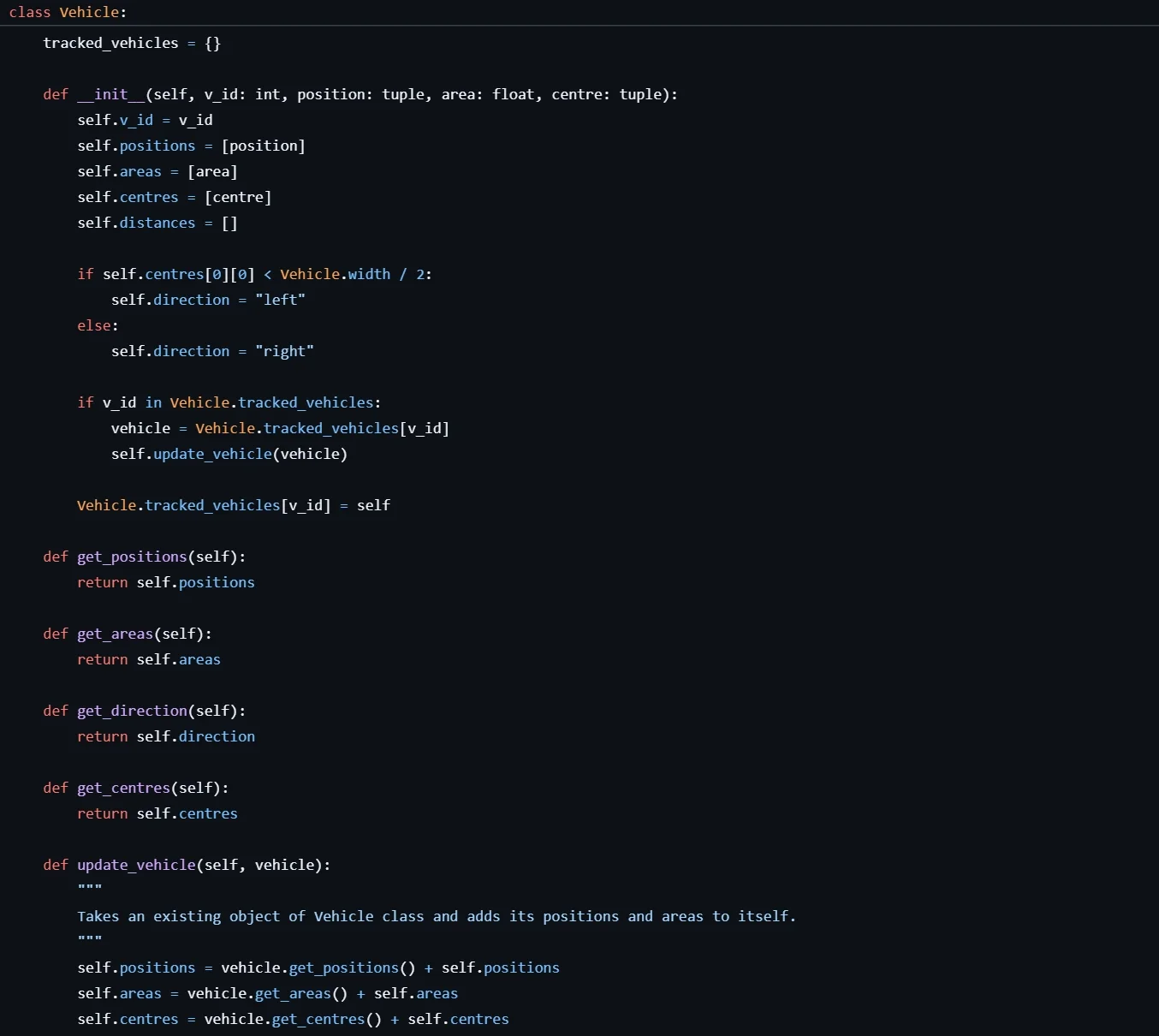Click 'self.positions = vehicle.get_positions()' line
The image size is (1159, 1036).
318,968
